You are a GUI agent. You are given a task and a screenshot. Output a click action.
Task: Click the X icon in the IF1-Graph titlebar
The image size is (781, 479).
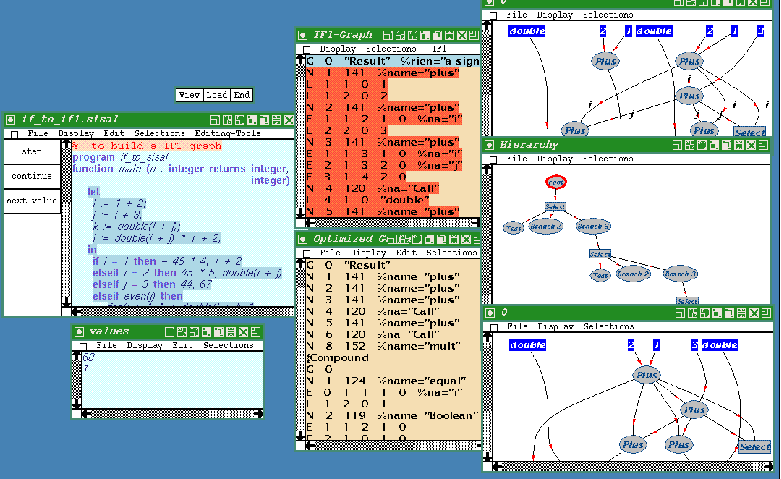pyautogui.click(x=461, y=35)
